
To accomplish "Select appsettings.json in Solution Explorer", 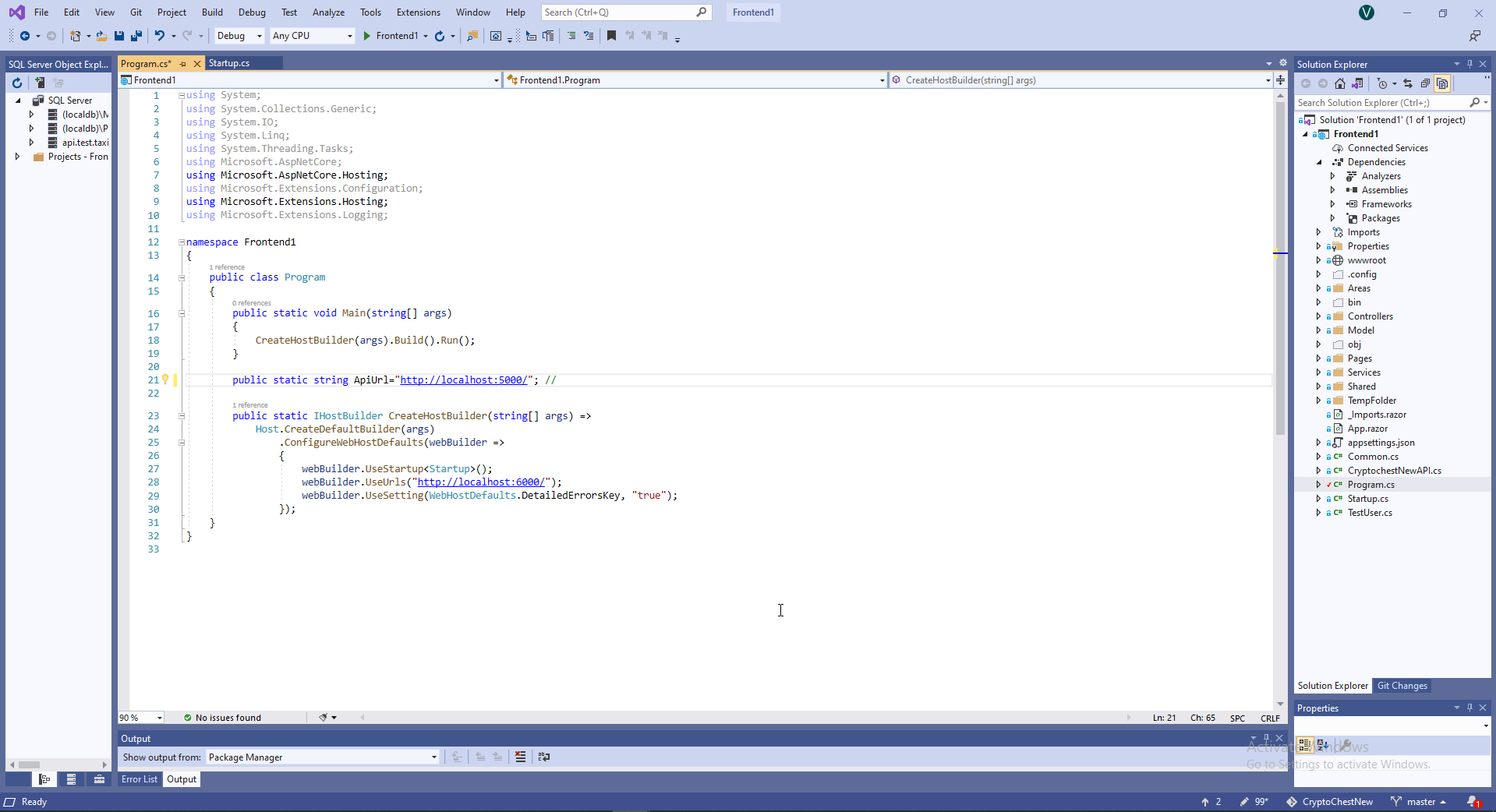I will coord(1381,443).
